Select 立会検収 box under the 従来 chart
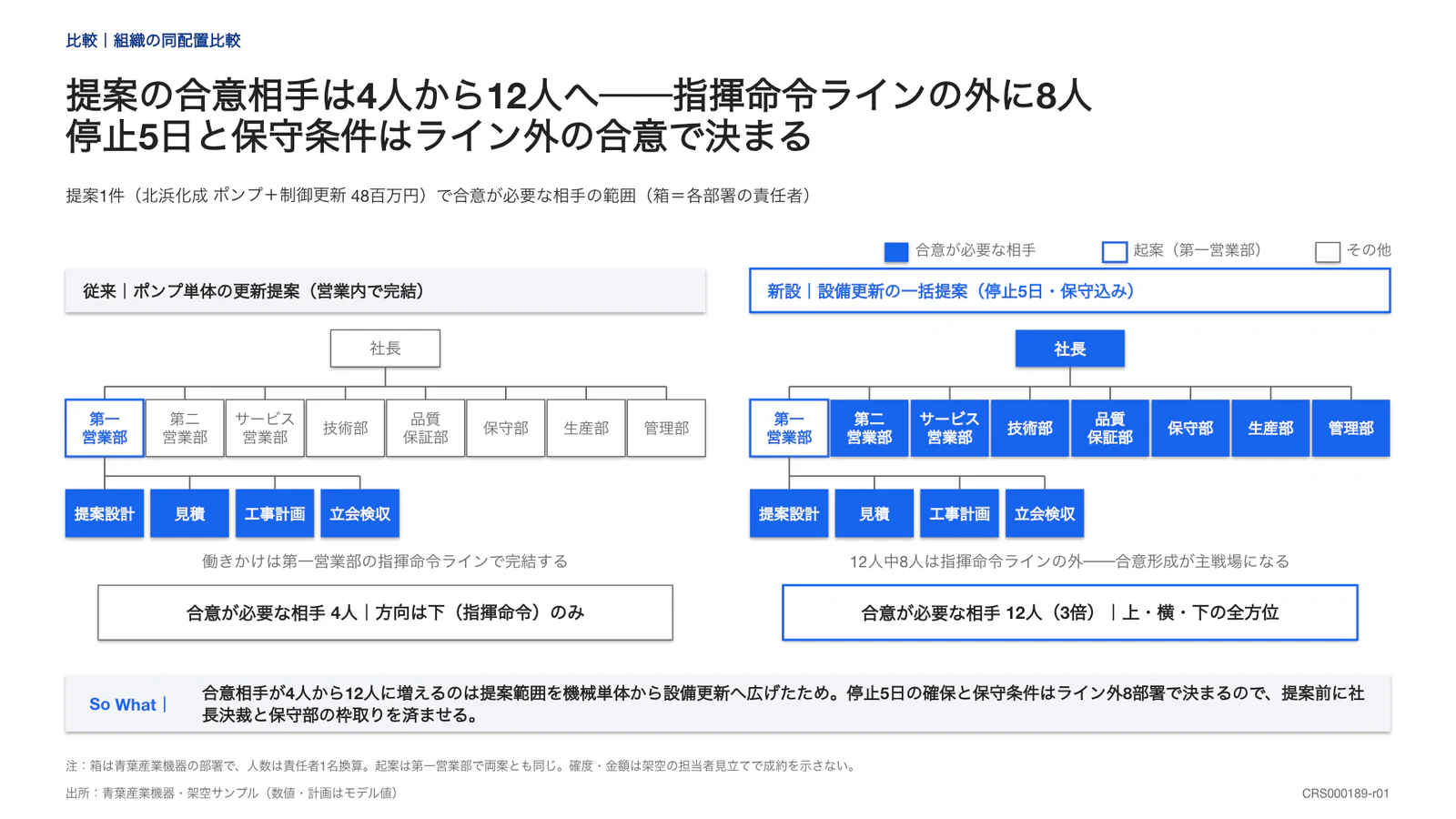Viewport: 1456px width, 819px height. click(360, 513)
